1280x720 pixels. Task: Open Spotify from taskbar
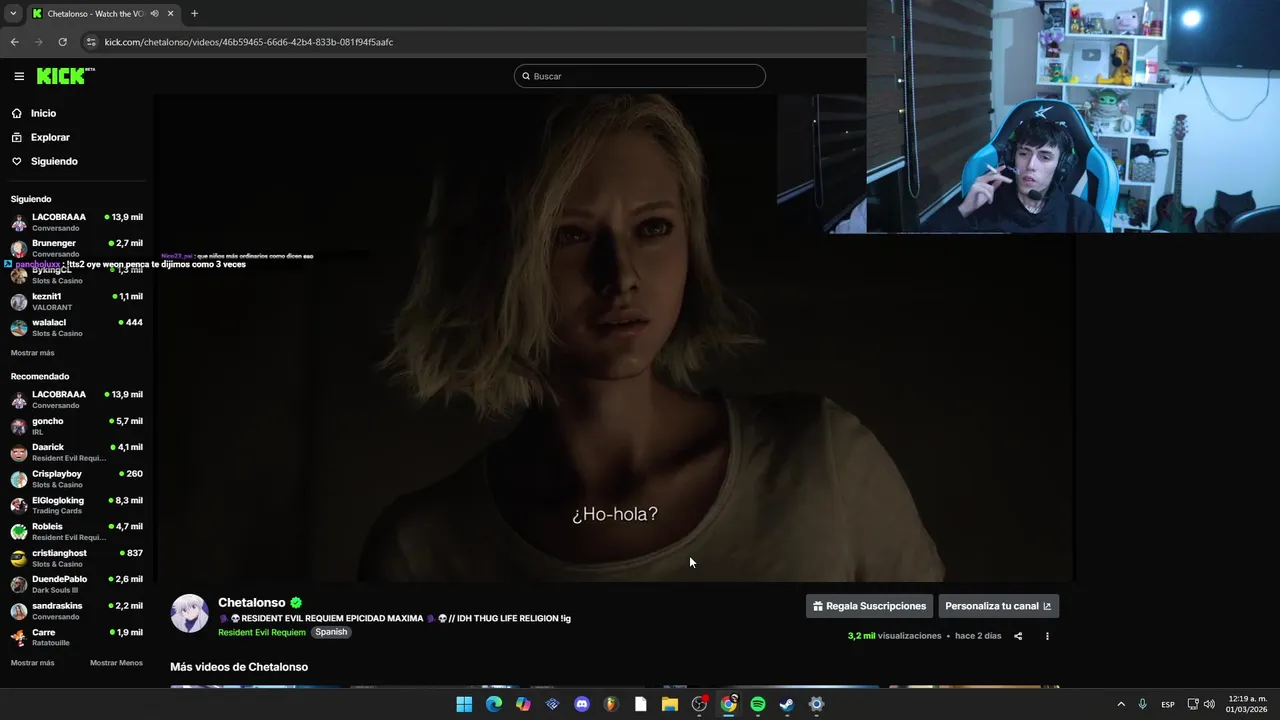pyautogui.click(x=758, y=704)
